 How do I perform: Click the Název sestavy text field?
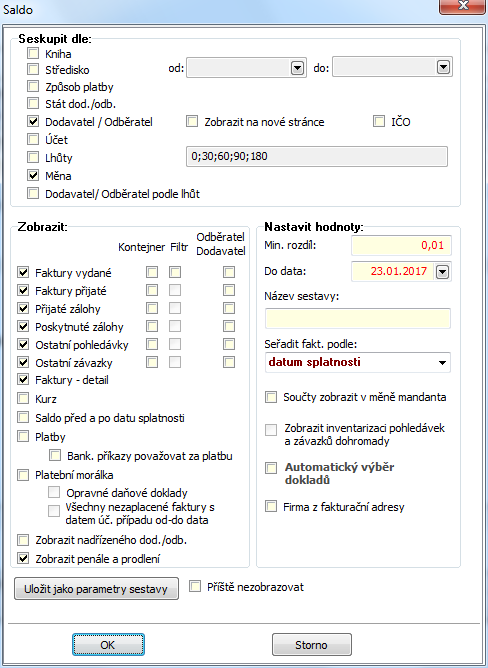(x=358, y=318)
